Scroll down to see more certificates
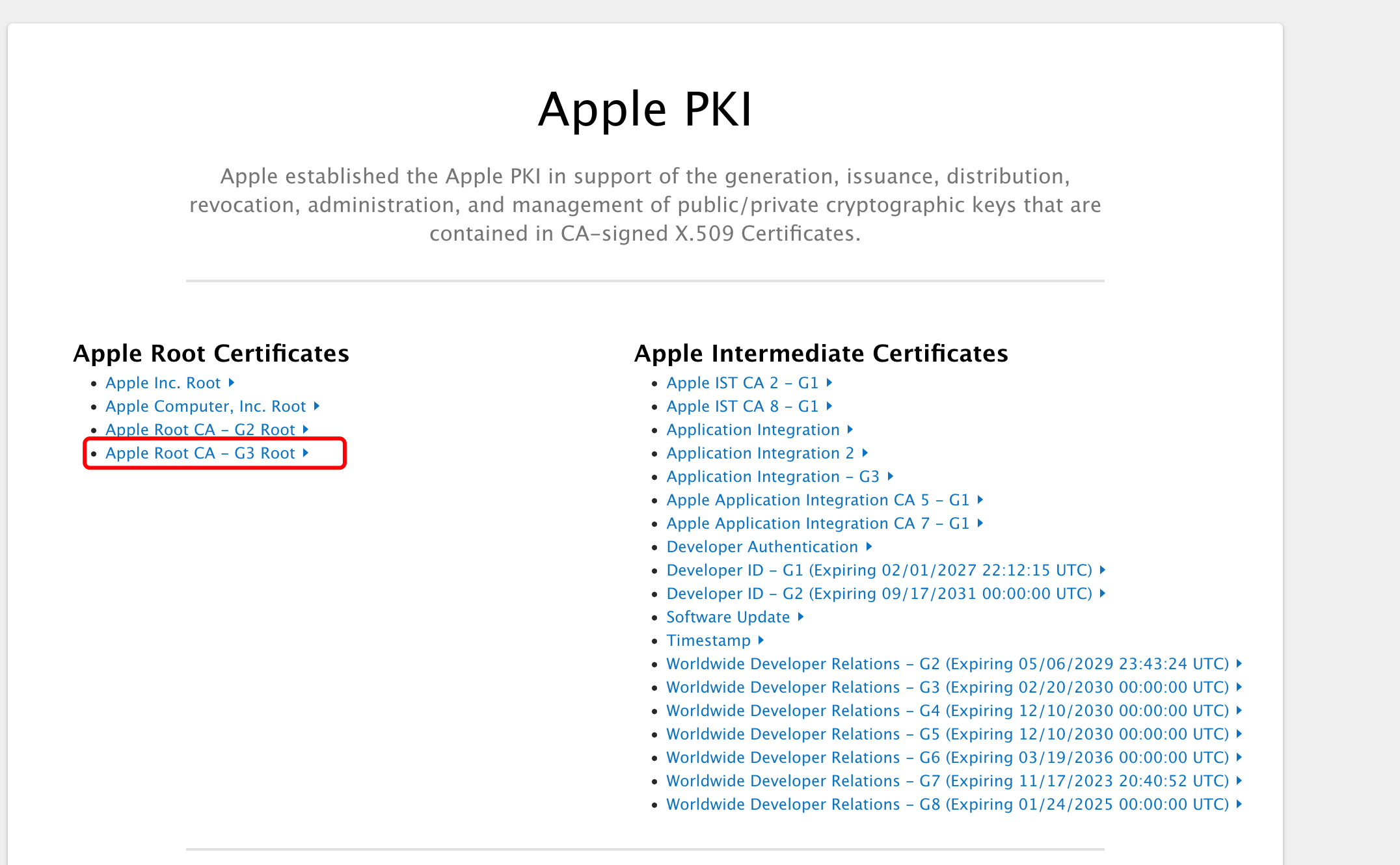Viewport: 1400px width, 865px height. tap(200, 453)
